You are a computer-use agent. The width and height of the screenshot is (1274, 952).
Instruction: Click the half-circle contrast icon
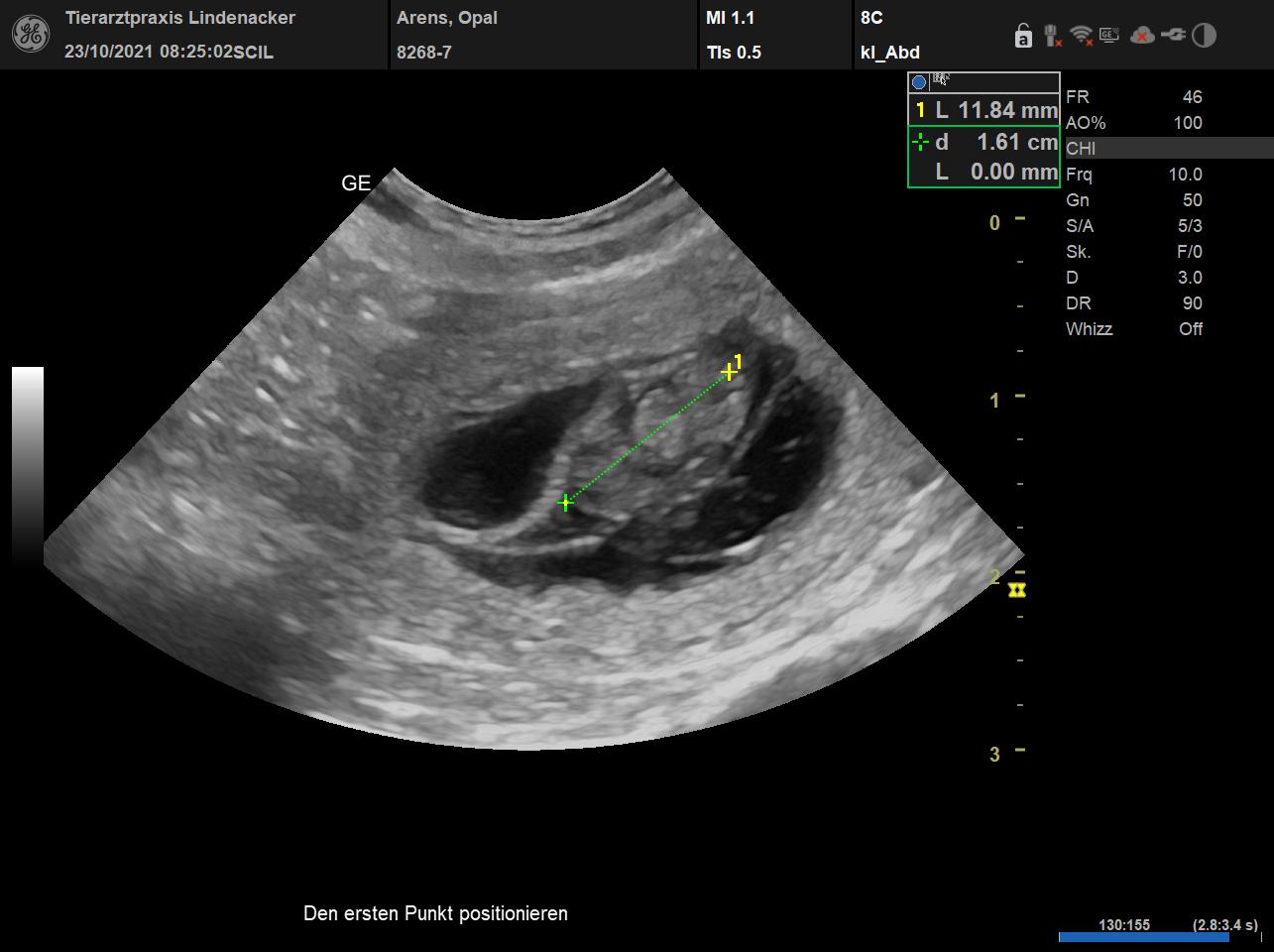pos(1204,37)
